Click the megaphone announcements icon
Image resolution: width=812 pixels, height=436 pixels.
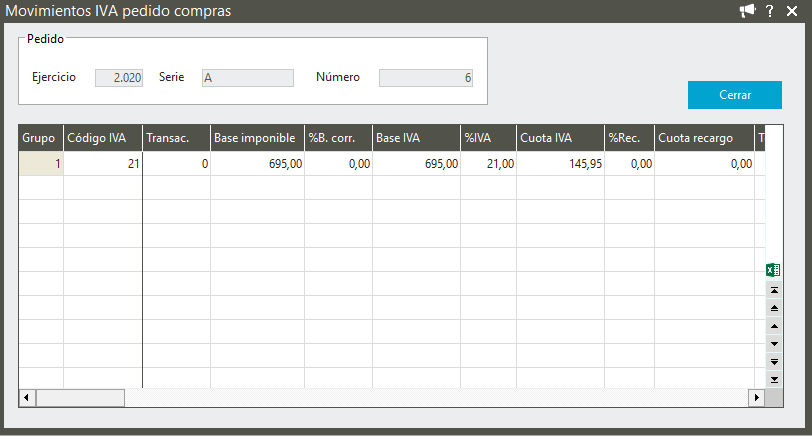[747, 10]
